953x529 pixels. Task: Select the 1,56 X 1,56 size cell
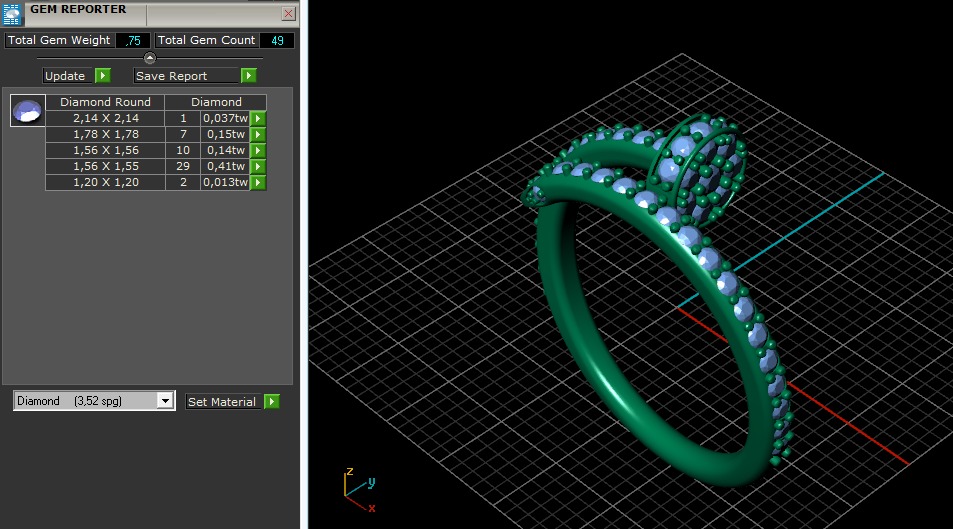click(105, 150)
